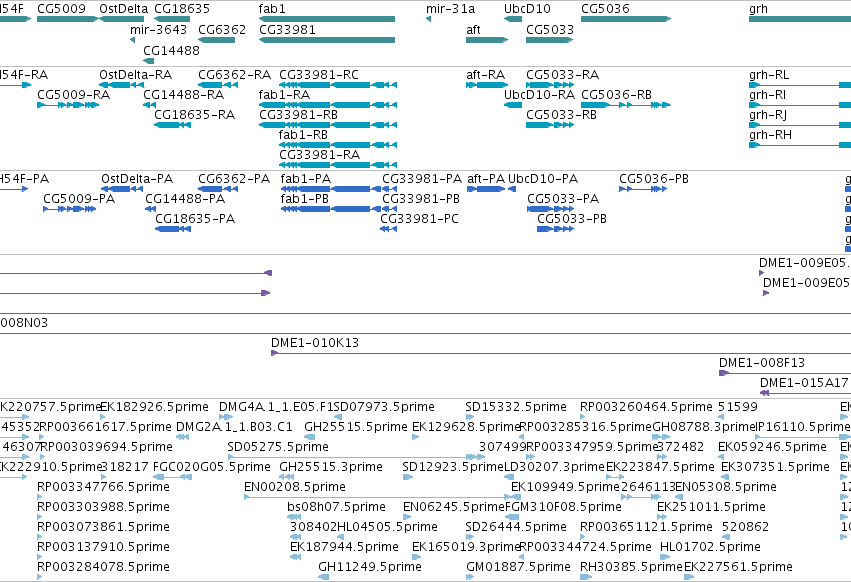Click transcript CG14488-RA label
The width and height of the screenshot is (851, 582).
[x=183, y=94]
